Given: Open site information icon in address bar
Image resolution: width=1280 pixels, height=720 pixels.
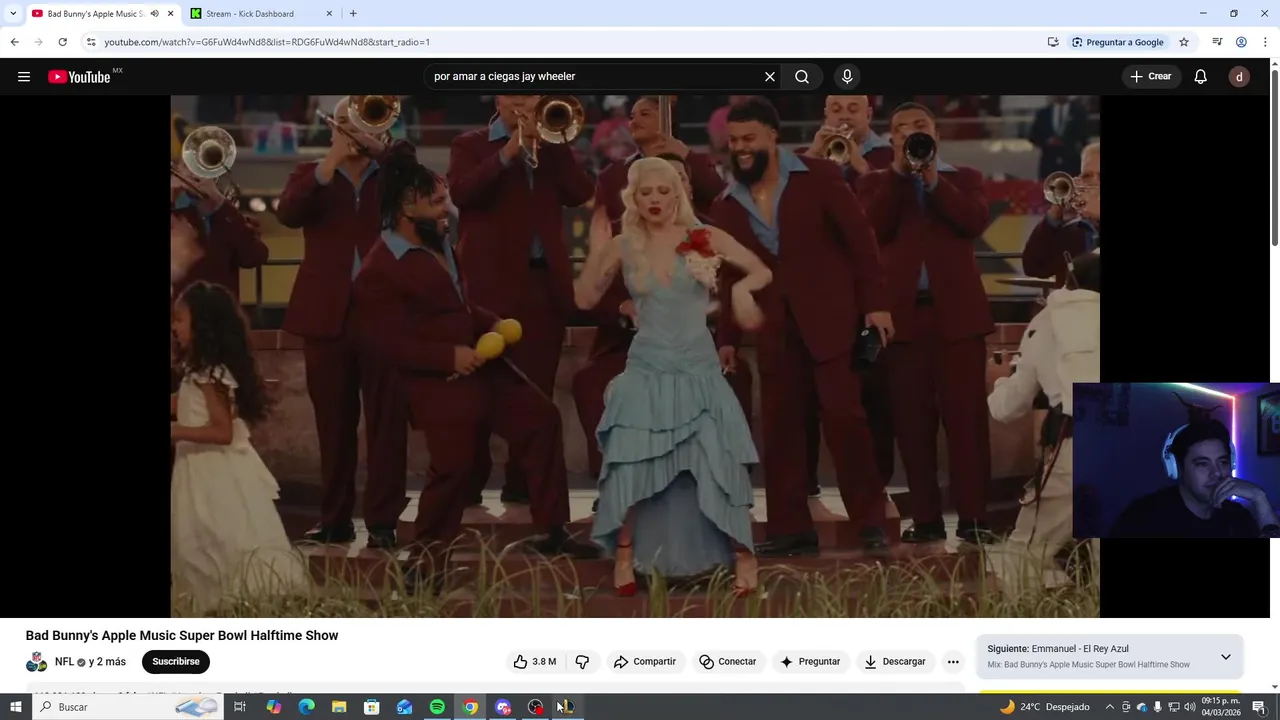Looking at the screenshot, I should click(91, 42).
